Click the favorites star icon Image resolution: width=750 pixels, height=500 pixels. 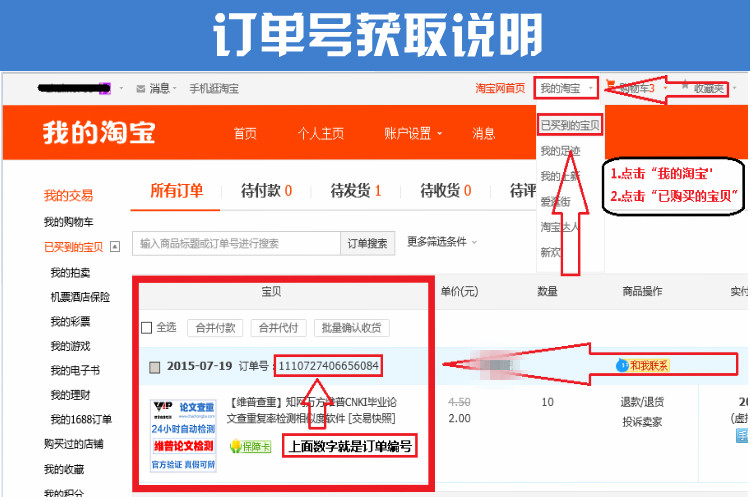tap(685, 85)
